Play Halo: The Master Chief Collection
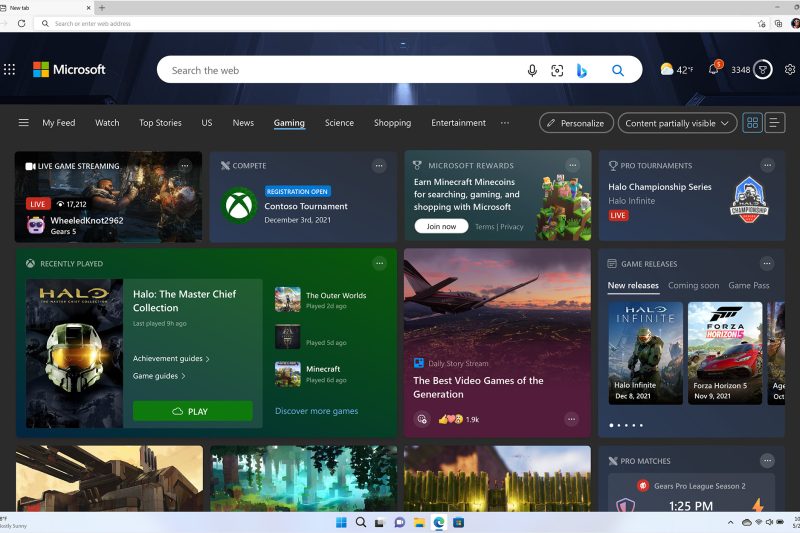This screenshot has width=800, height=533. coord(193,411)
